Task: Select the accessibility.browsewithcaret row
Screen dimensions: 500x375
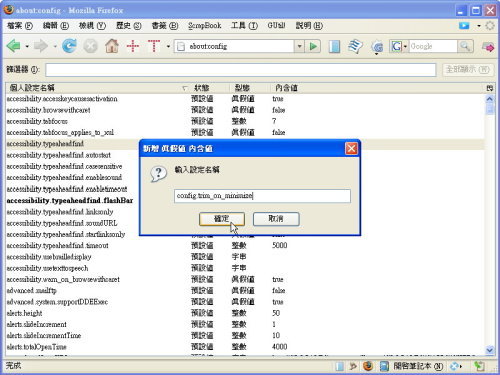Action: click(245, 110)
